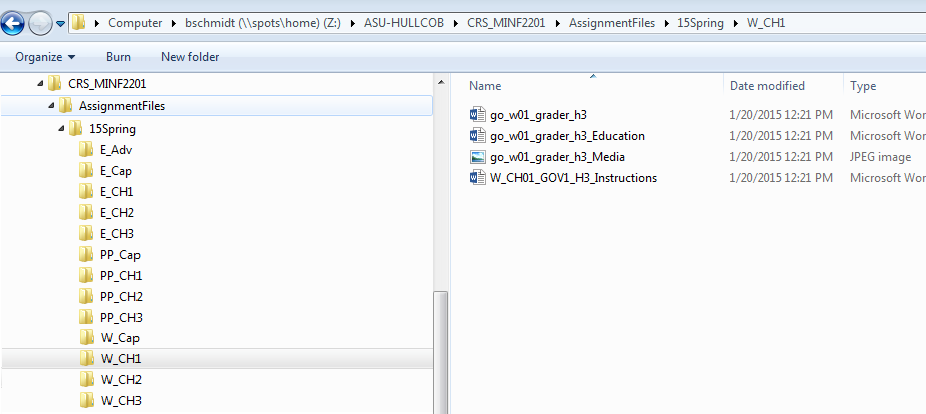926x414 pixels.
Task: Click the Forward navigation arrow button
Action: [40, 21]
